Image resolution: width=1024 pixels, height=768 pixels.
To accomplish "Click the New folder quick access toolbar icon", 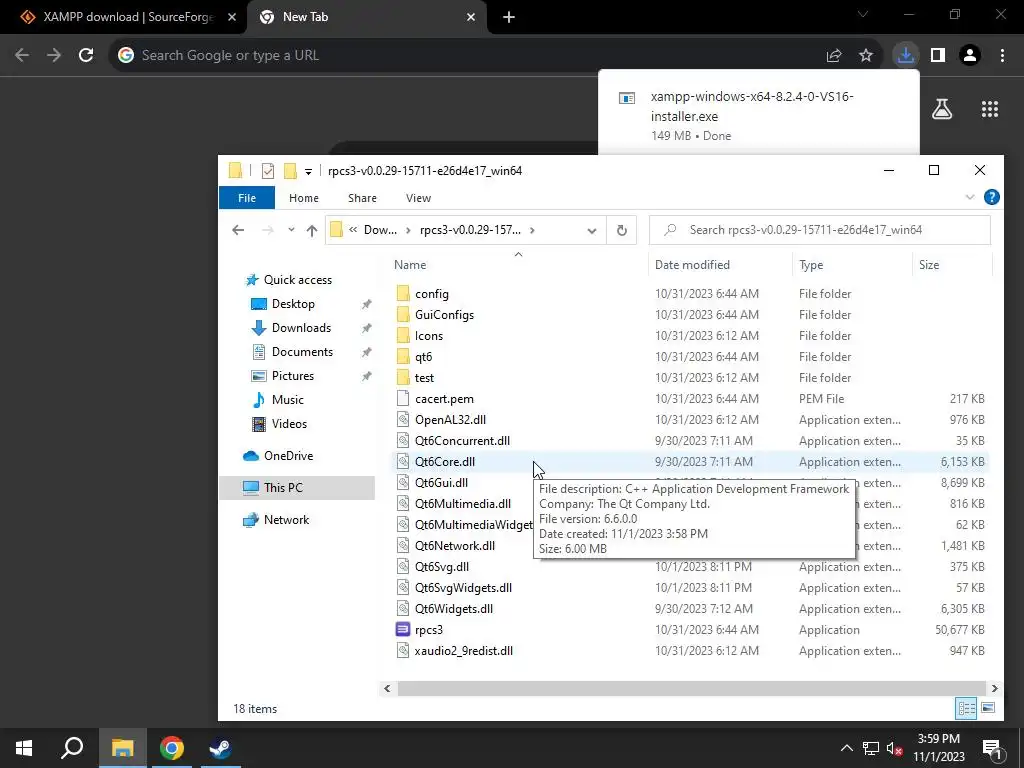I will (x=290, y=171).
